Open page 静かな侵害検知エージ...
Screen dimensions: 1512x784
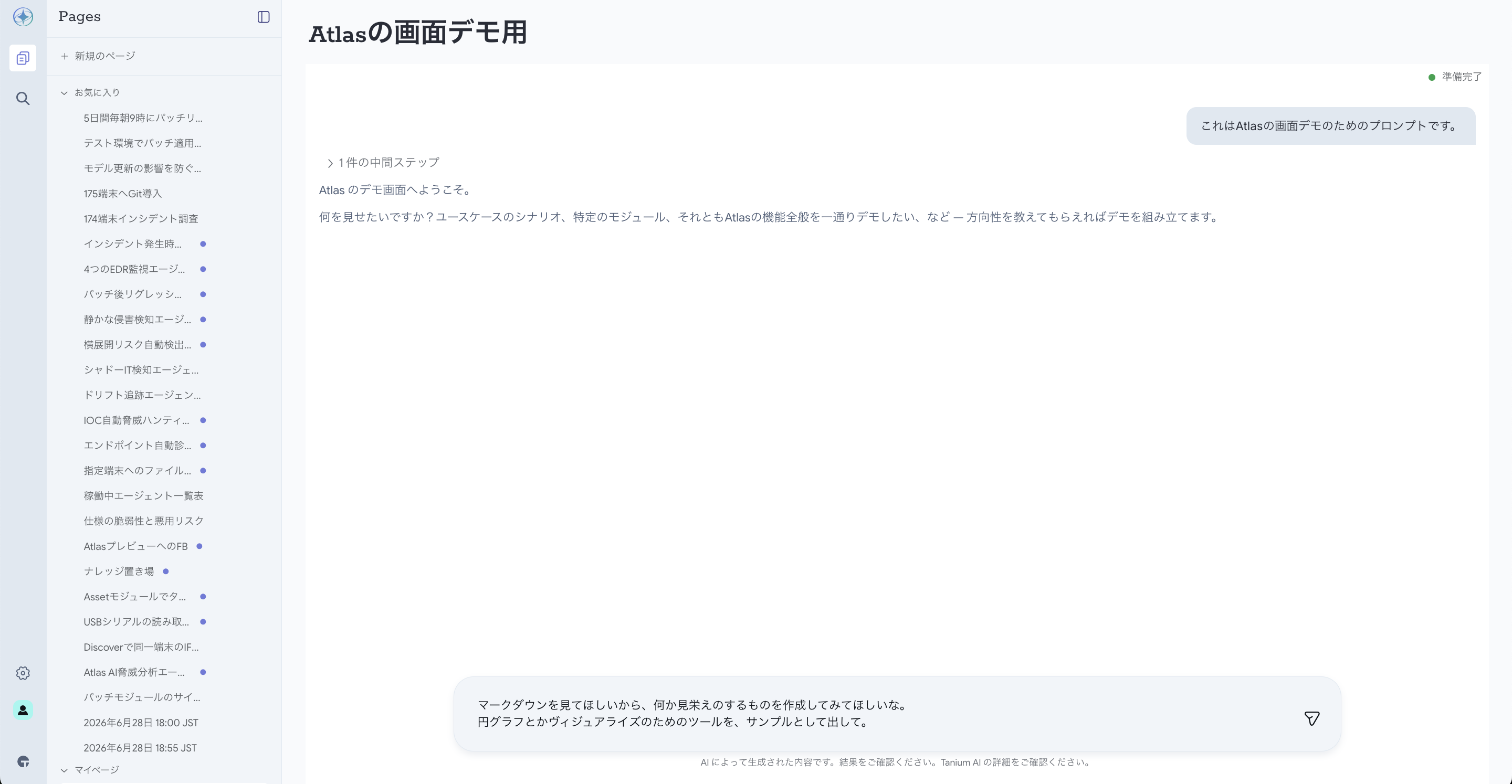(138, 320)
